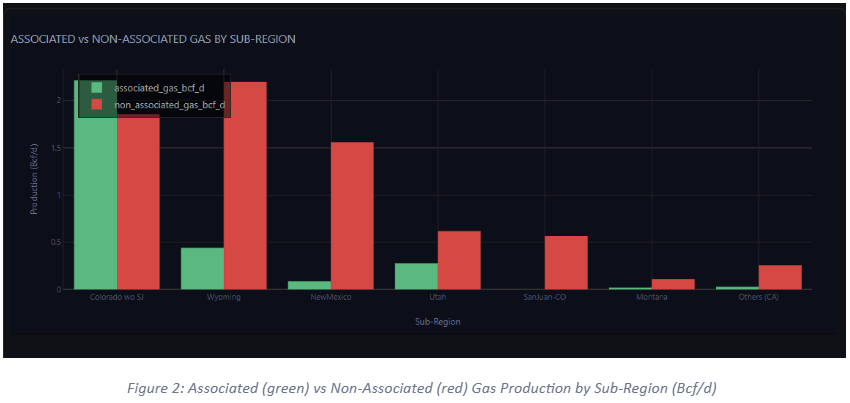
Task: Click the green Utah associated bar
Action: 416,276
